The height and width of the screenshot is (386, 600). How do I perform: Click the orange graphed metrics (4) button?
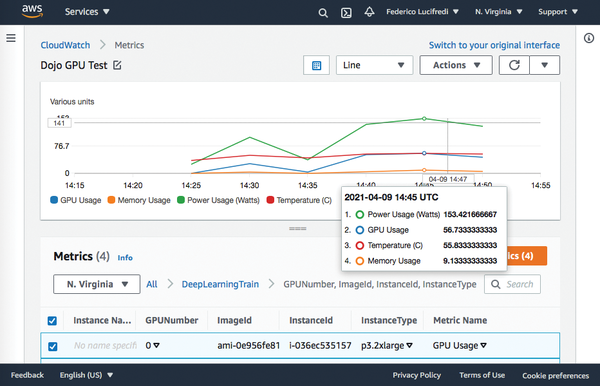(527, 256)
